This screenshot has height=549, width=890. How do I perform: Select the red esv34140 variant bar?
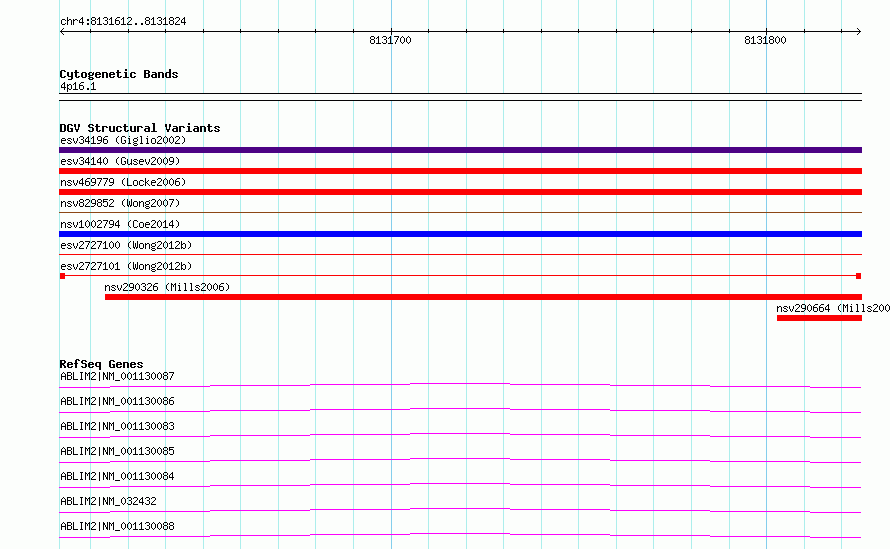click(460, 171)
